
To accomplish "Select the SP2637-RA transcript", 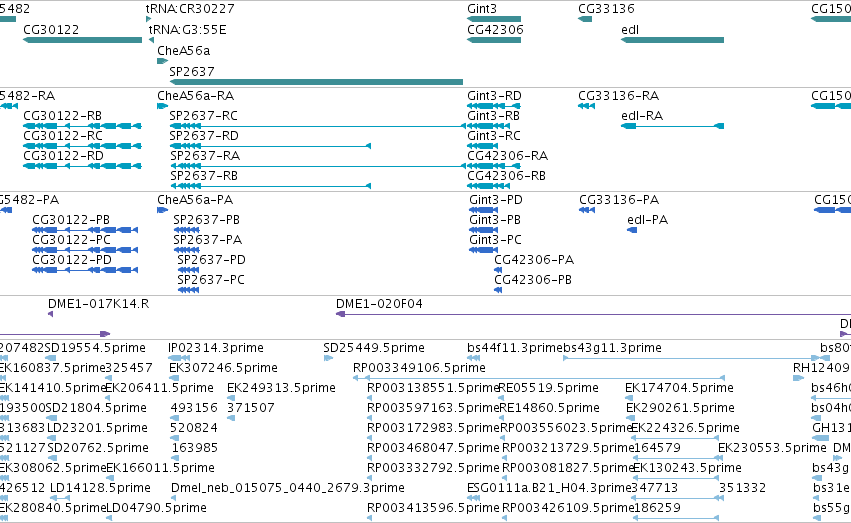I will (318, 166).
